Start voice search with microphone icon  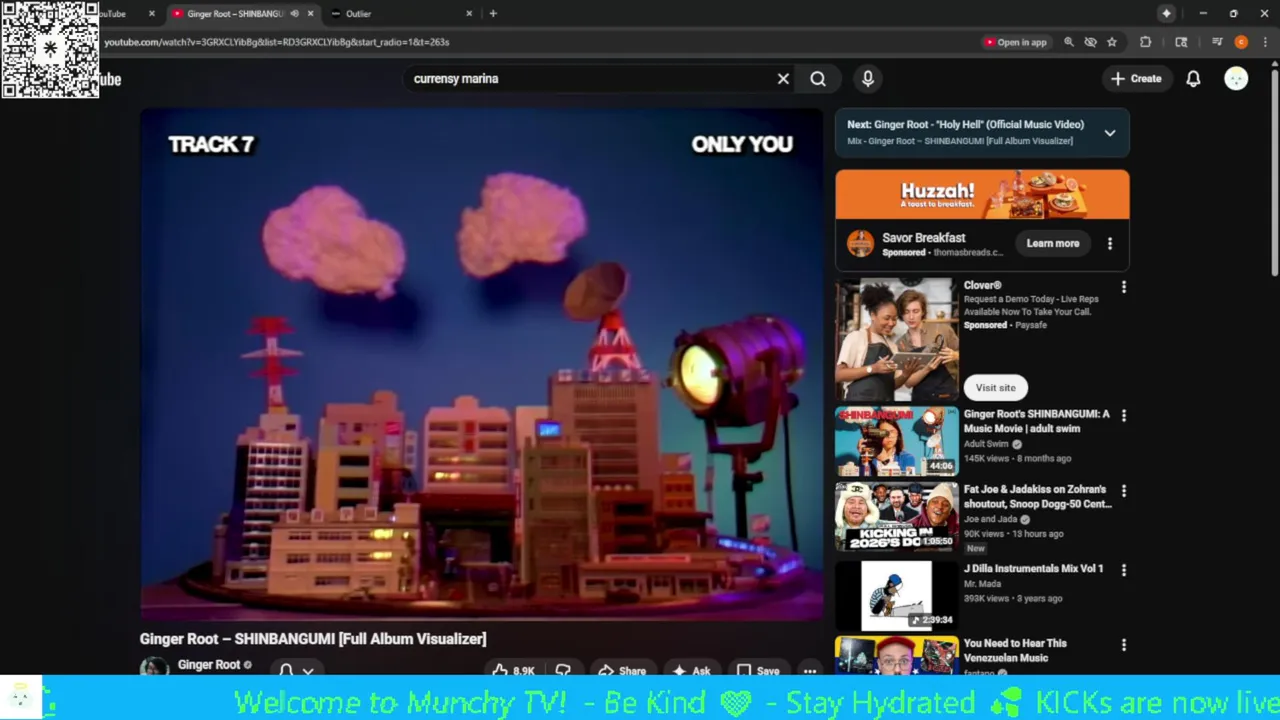pos(868,79)
